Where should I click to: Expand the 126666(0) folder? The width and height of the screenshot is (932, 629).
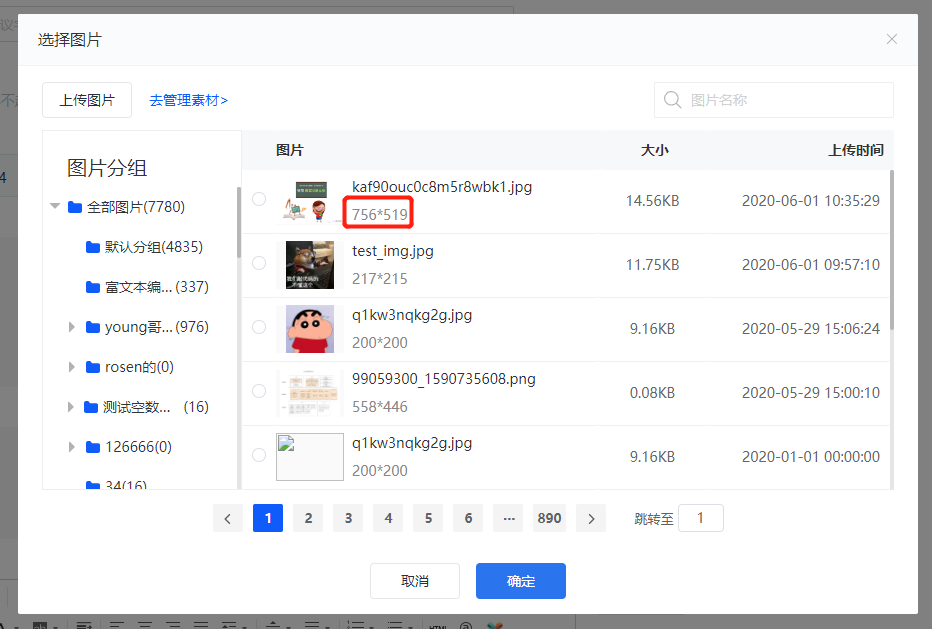[71, 446]
